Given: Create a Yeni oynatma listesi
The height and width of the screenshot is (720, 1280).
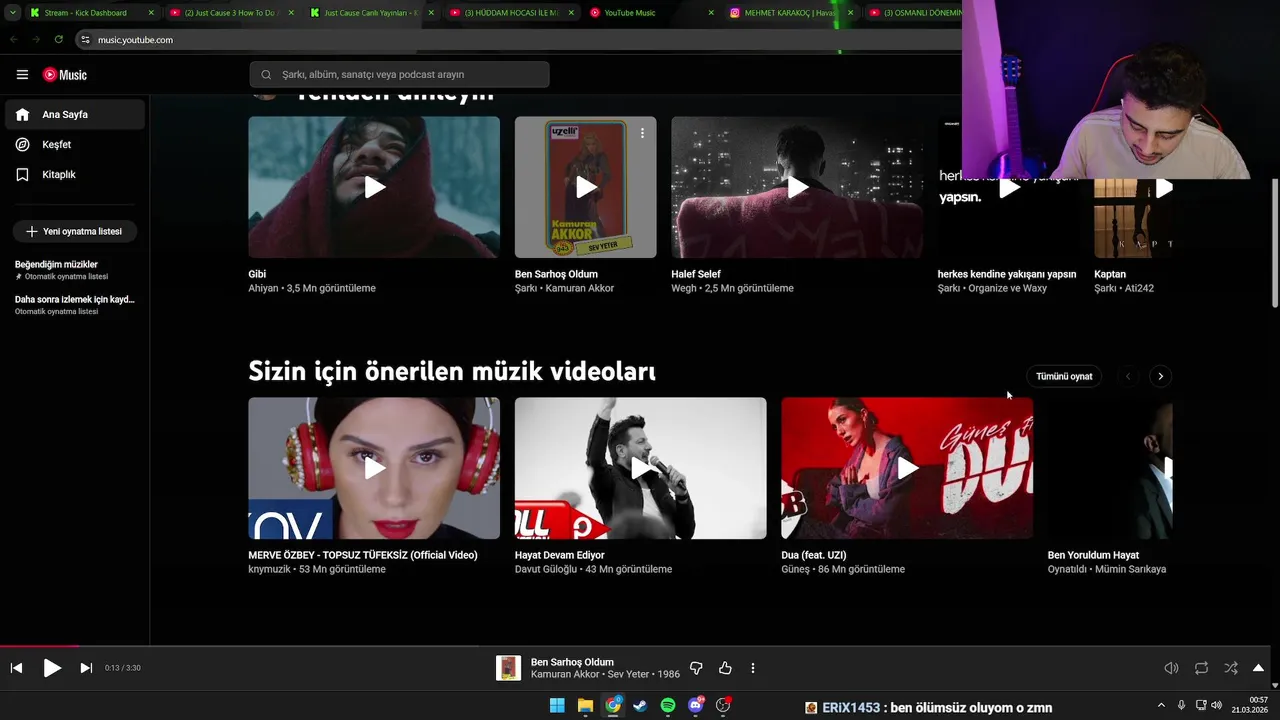Looking at the screenshot, I should point(75,231).
